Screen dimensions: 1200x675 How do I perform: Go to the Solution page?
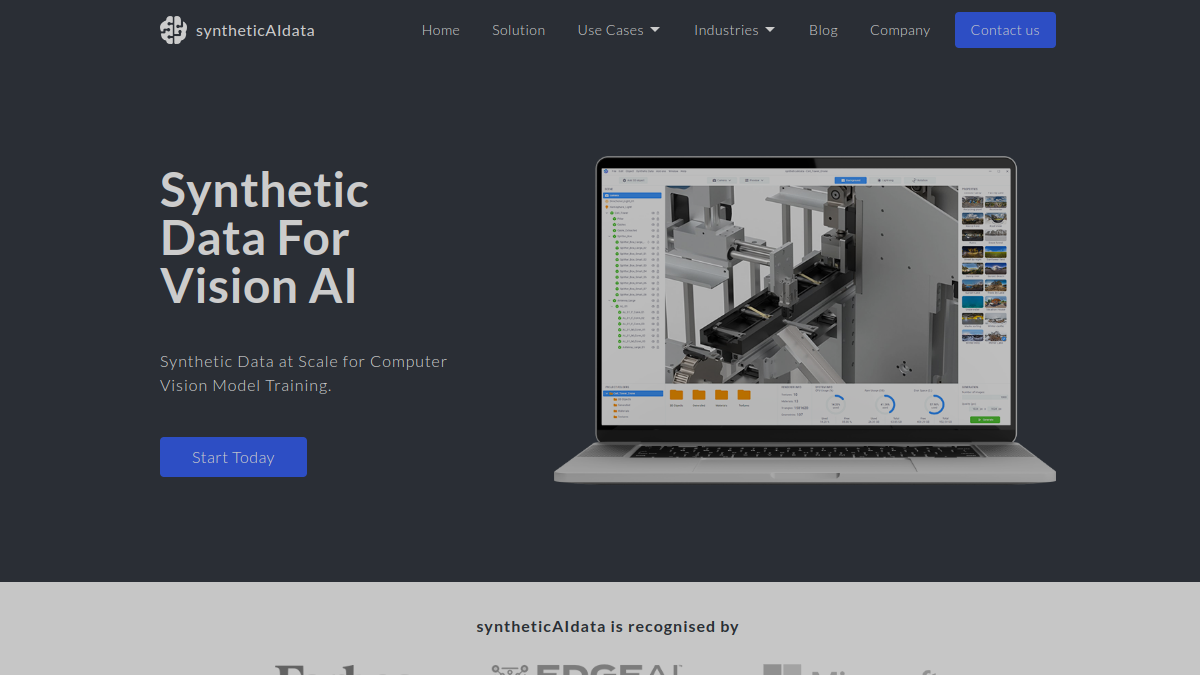click(518, 30)
